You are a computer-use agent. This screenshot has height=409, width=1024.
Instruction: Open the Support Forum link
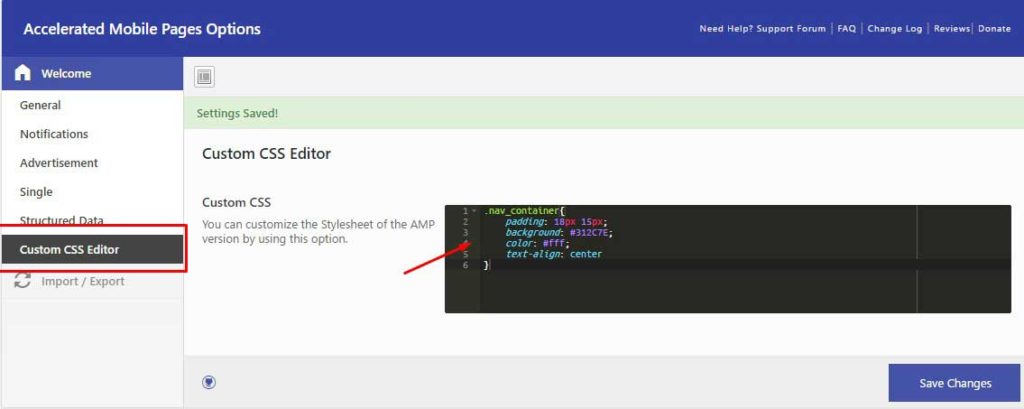(x=791, y=29)
